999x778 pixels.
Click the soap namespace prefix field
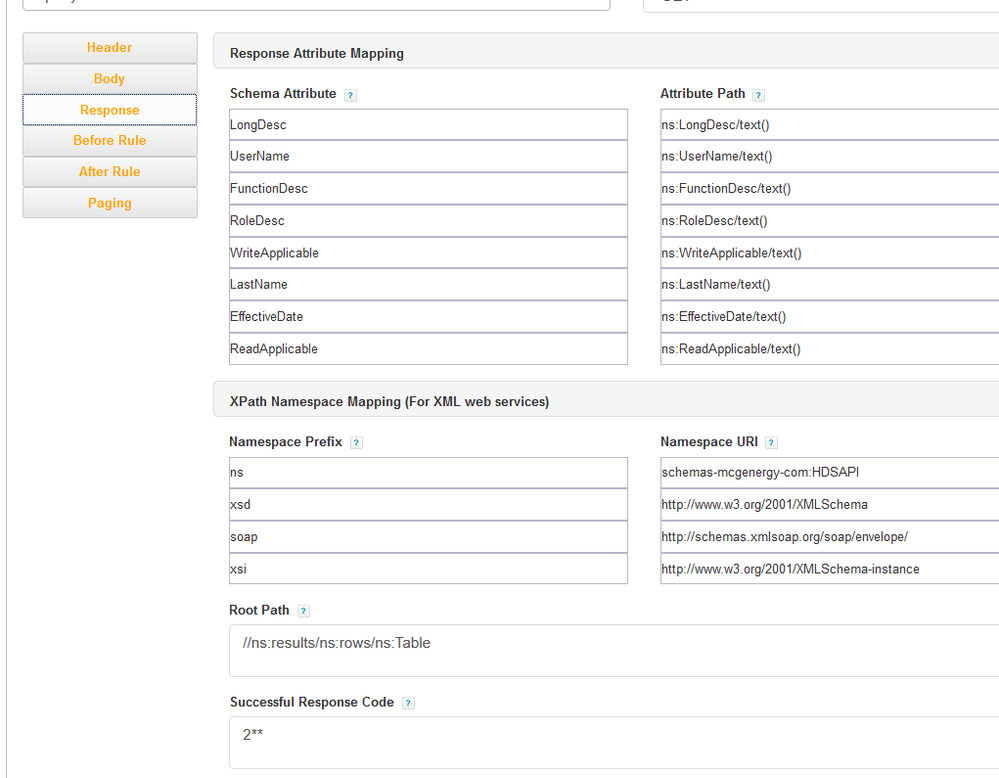428,537
